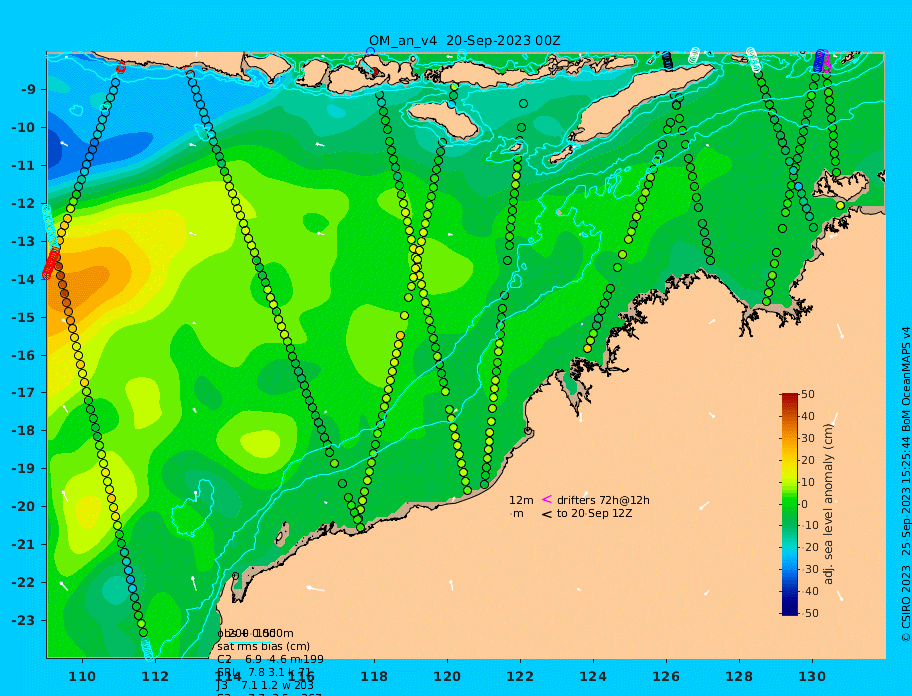
Task: Select latitude axis label -17
Action: 24,393
